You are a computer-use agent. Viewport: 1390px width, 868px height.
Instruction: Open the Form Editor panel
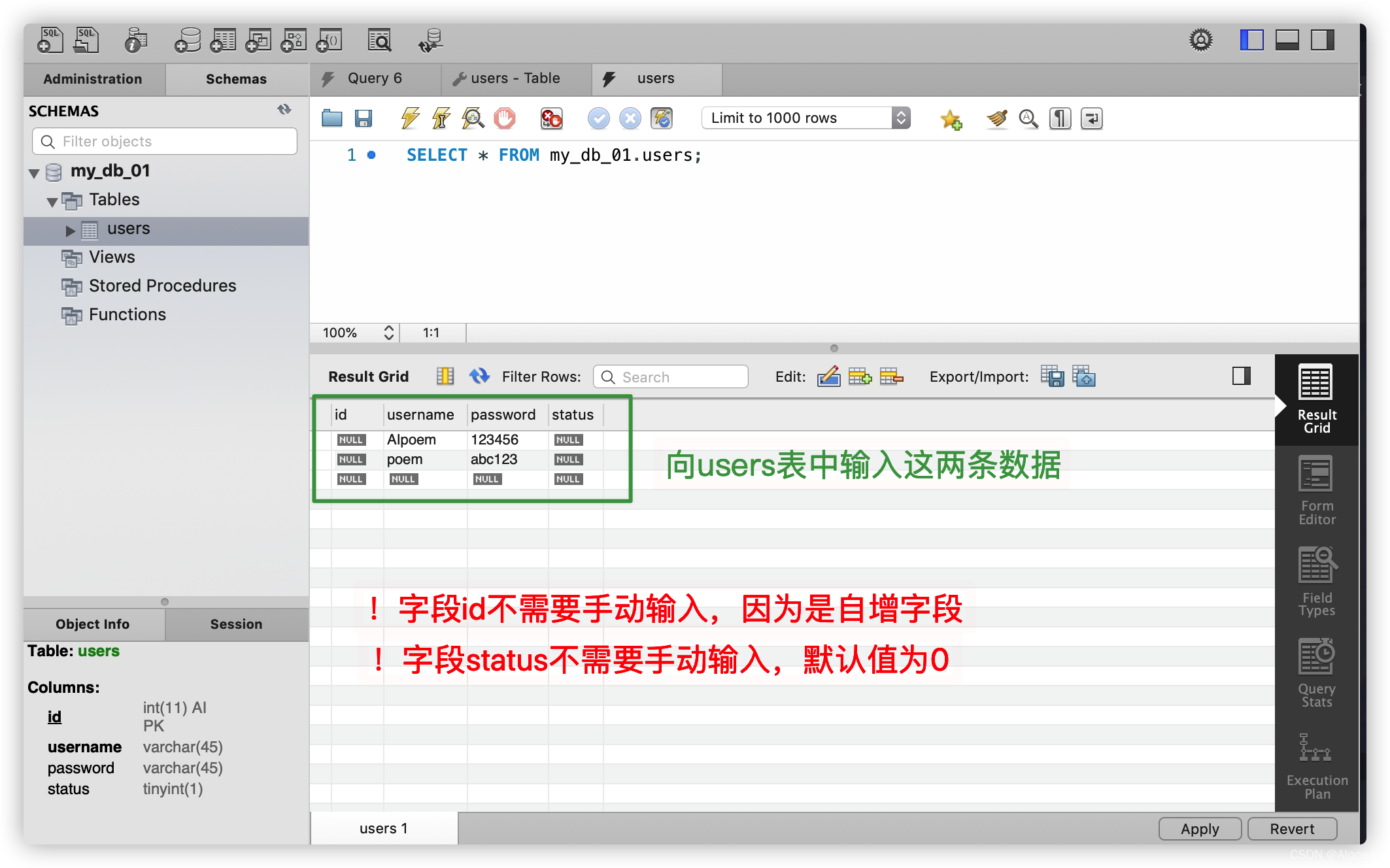click(1317, 491)
